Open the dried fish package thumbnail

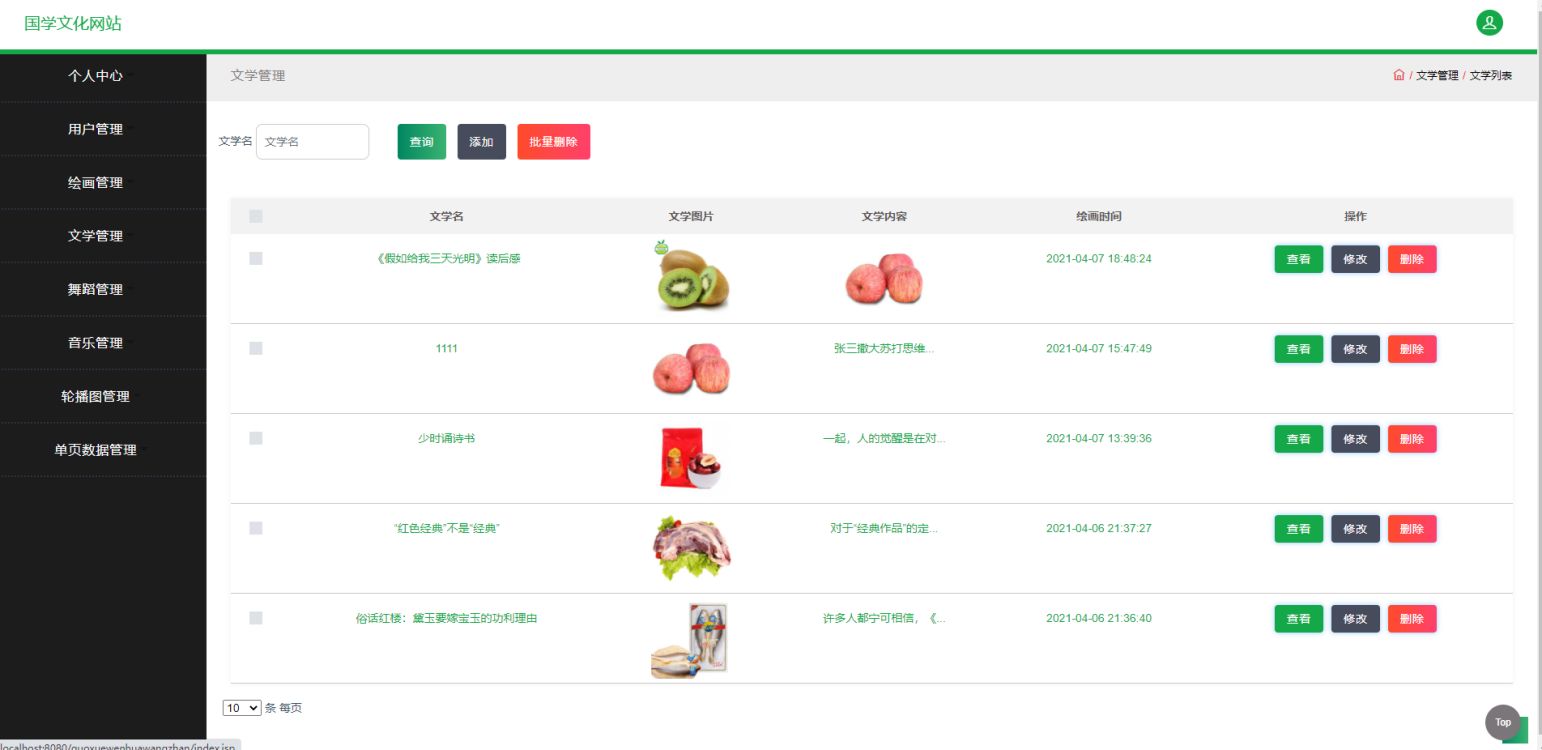point(691,640)
